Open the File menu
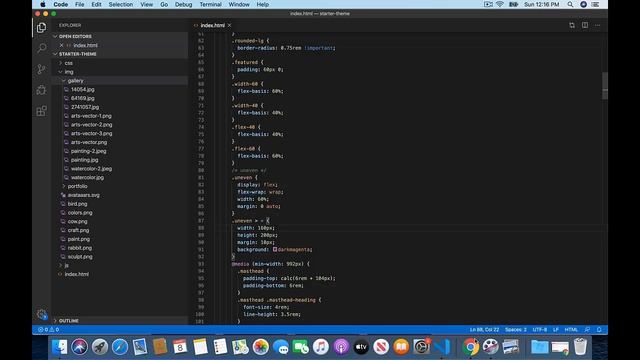640x360 pixels. (80, 4)
